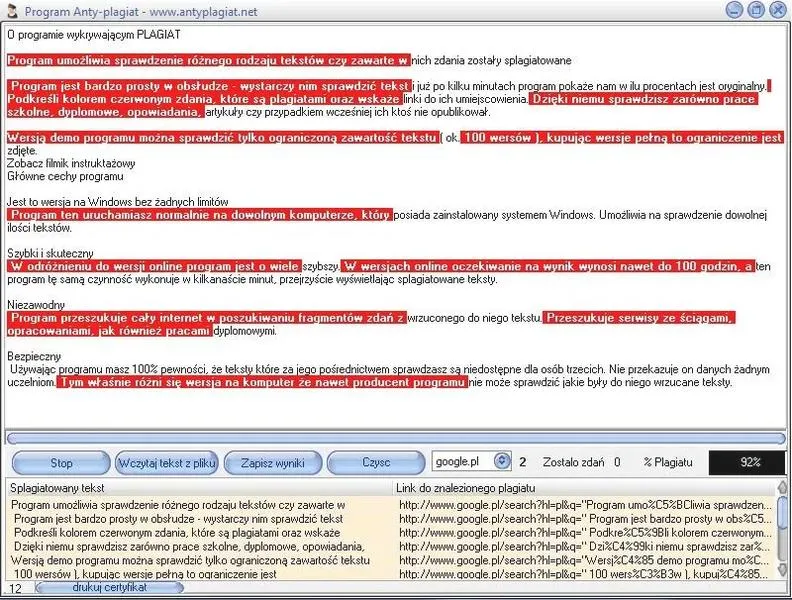This screenshot has width=792, height=600.
Task: Click the Stop button
Action: pos(61,463)
